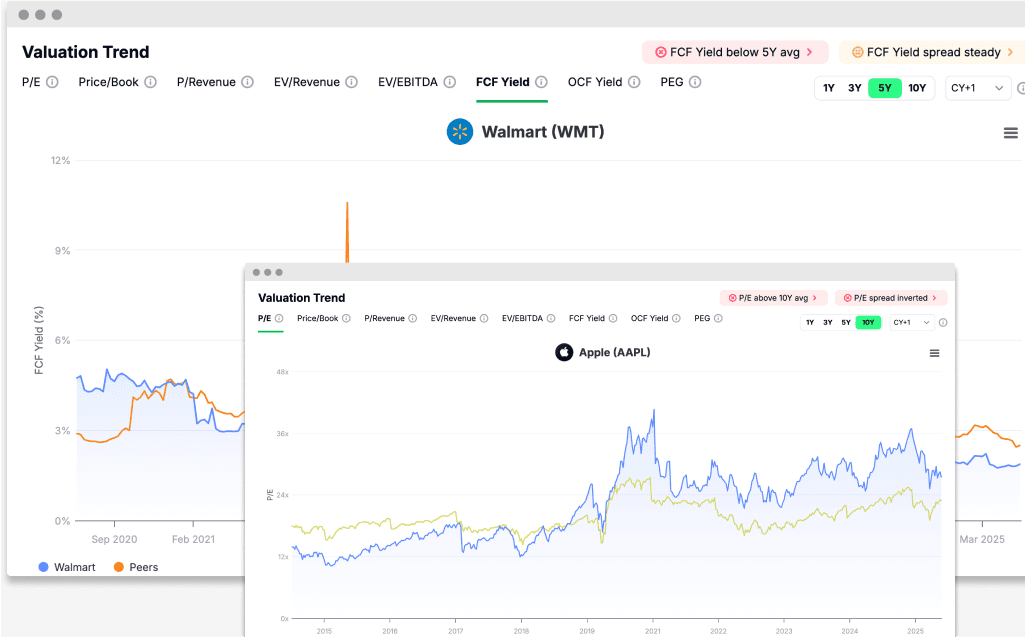Select 3Y range in Apple window
This screenshot has width=1025, height=637.
point(828,322)
